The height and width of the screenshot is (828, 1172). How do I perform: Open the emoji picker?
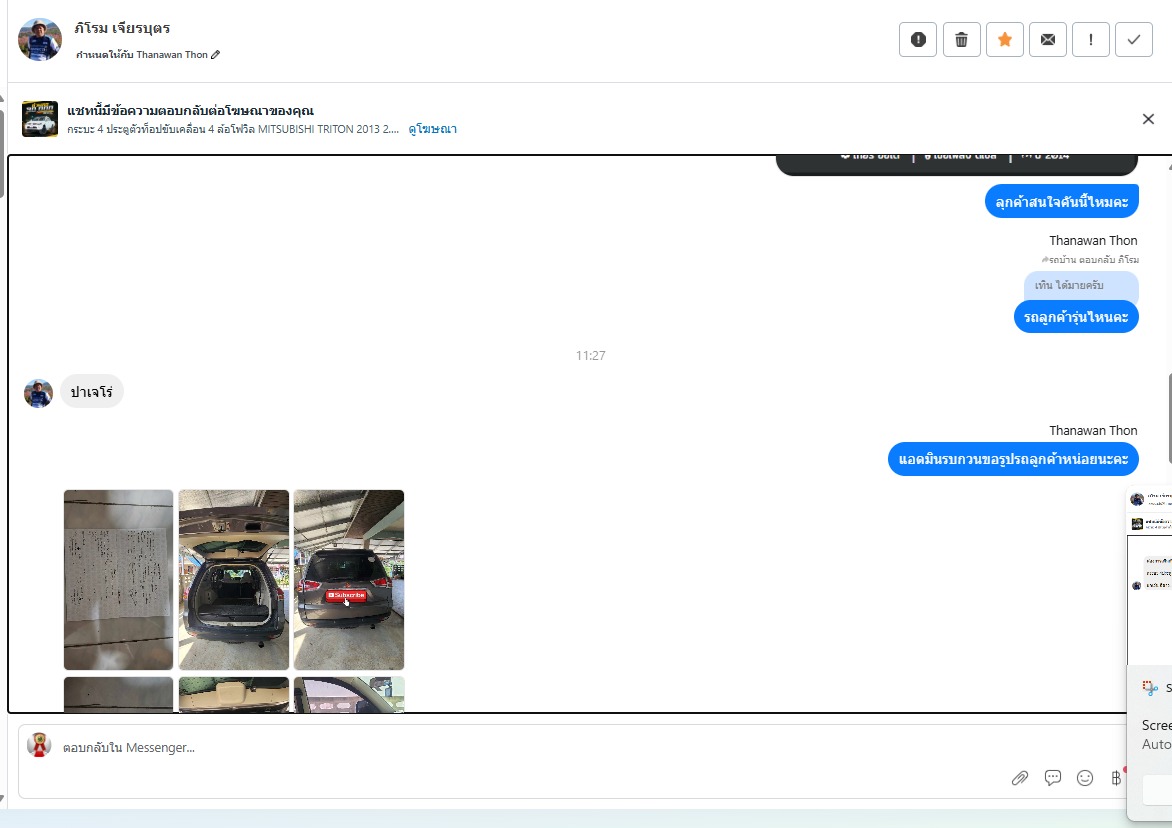tap(1085, 778)
